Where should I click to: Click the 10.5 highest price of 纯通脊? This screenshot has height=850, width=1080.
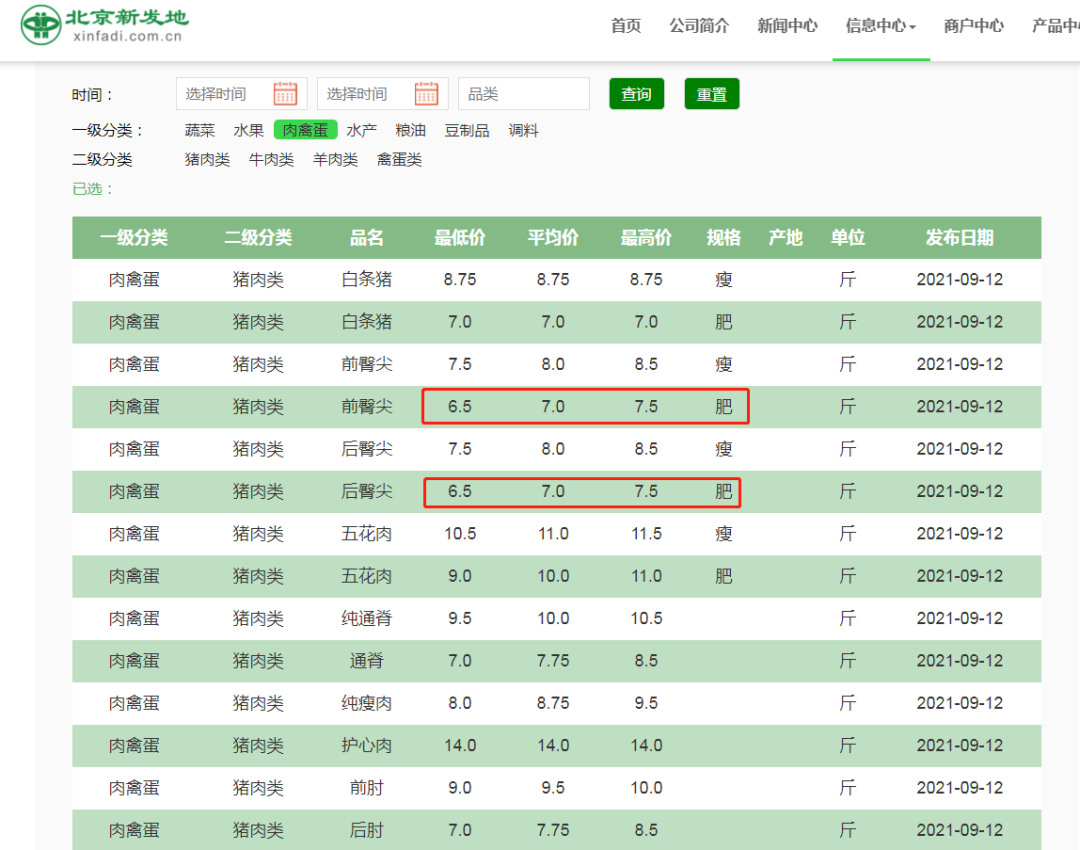click(646, 619)
